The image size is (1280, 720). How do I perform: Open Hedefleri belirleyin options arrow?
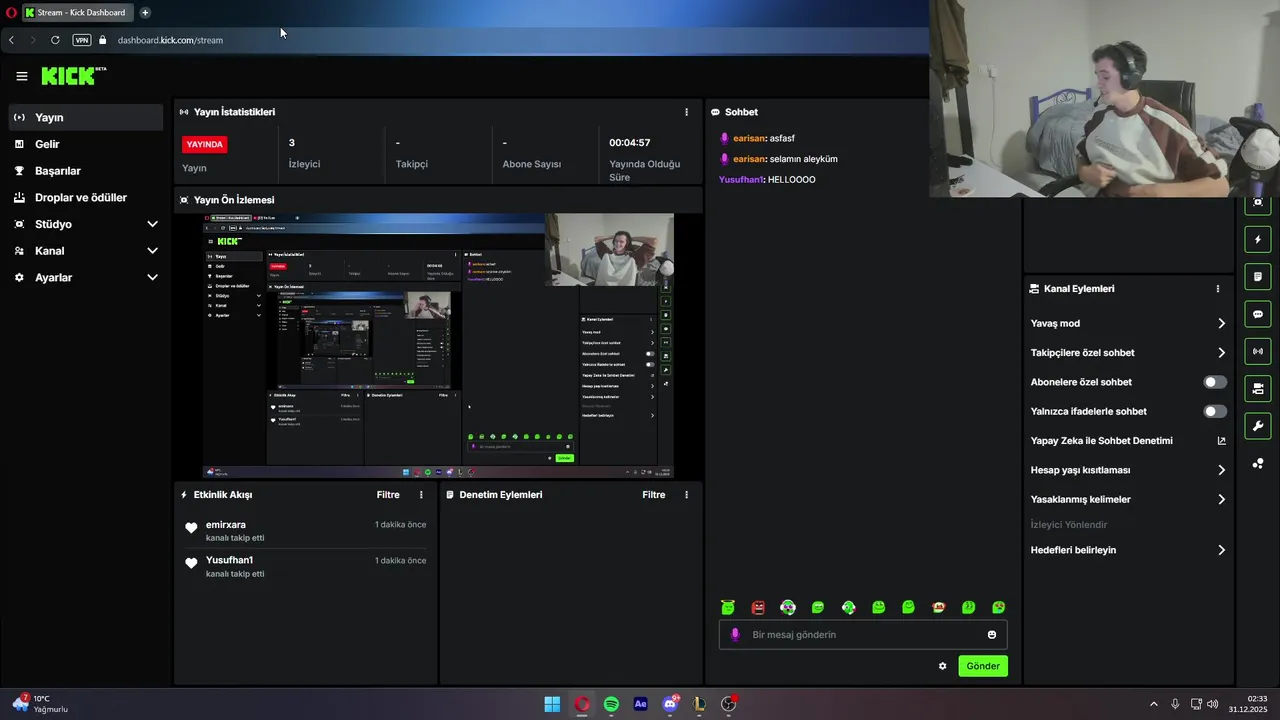(x=1221, y=550)
